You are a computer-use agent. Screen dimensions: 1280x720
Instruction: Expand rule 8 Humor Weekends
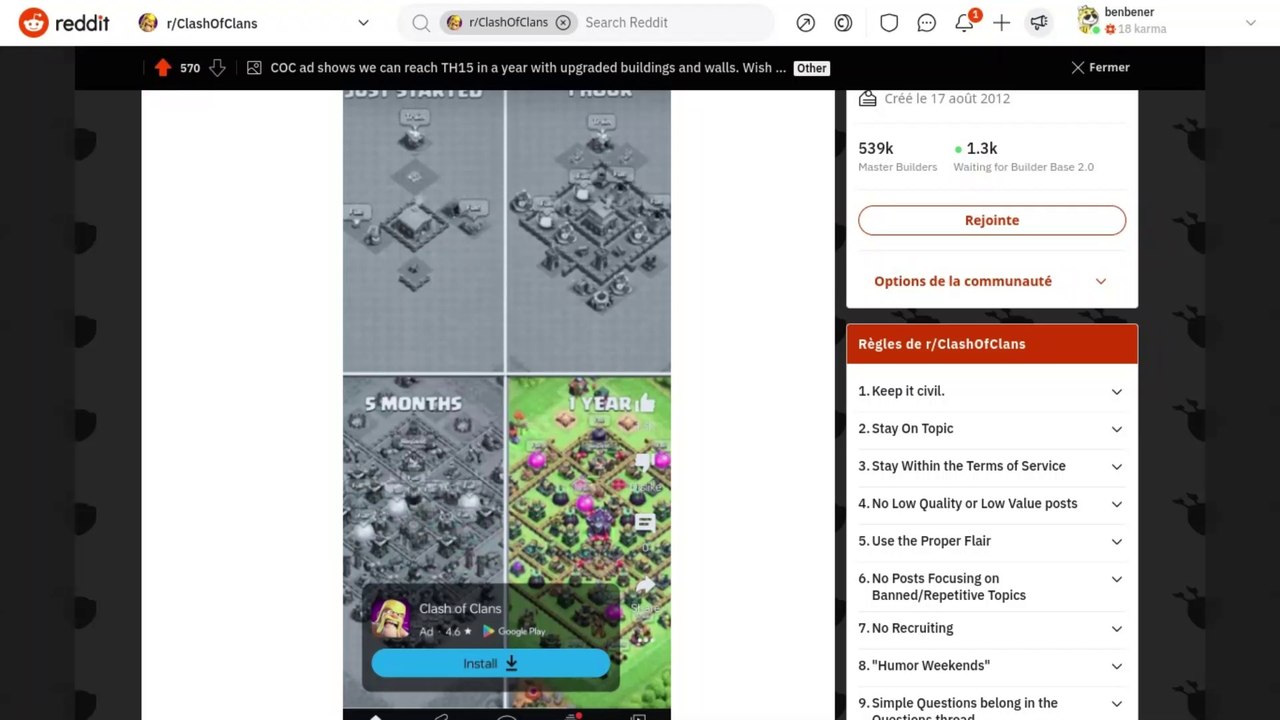990,665
